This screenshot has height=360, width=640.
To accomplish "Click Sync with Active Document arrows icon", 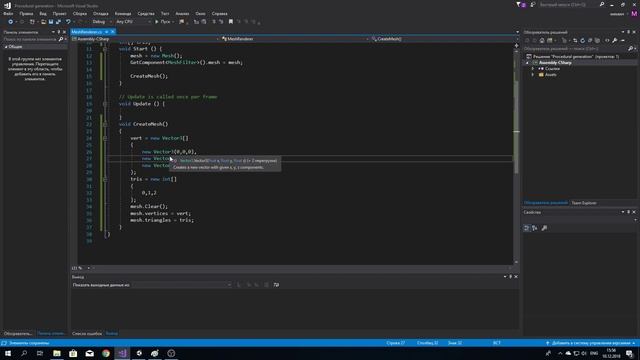I will pos(575,40).
